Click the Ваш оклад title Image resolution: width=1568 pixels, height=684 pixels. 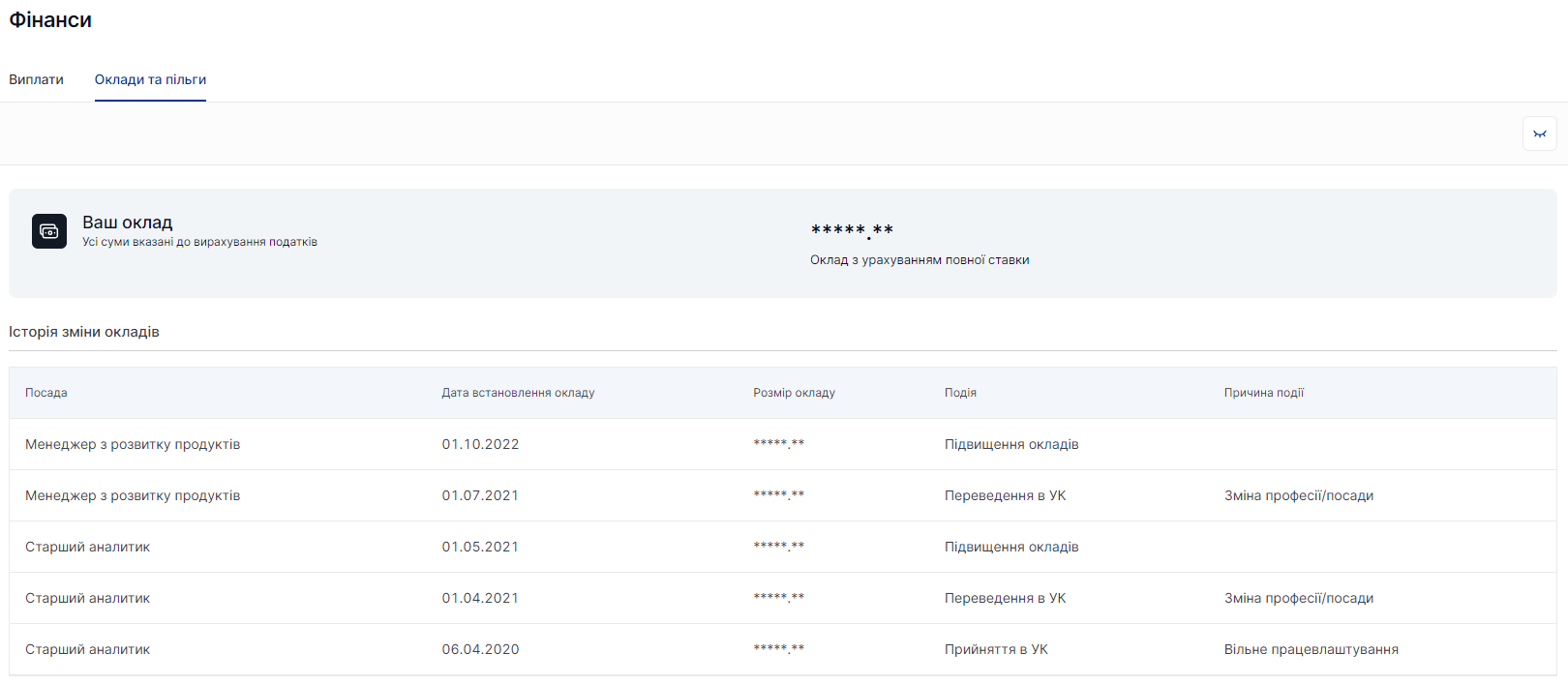pos(127,223)
